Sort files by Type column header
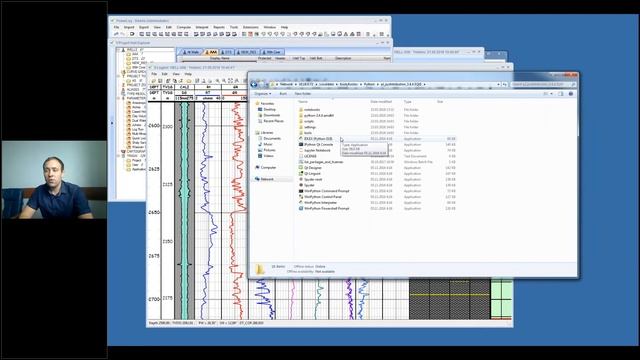This screenshot has height=360, width=640. coord(407,102)
